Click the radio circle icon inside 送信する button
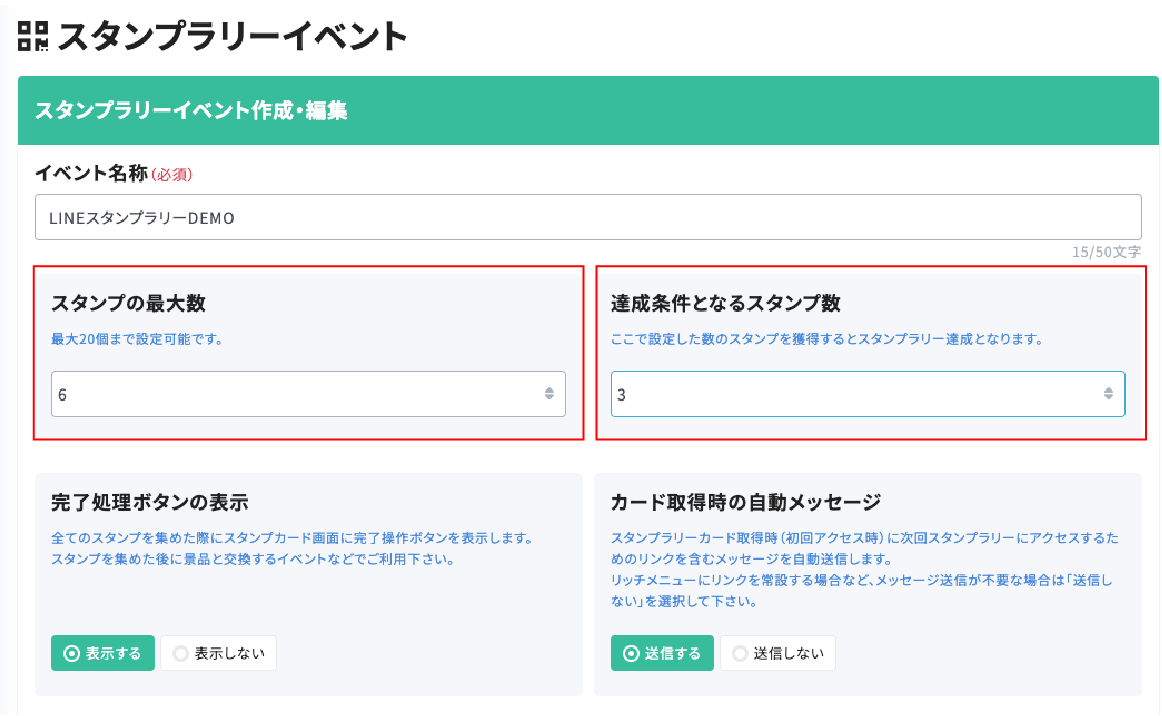Viewport: 1162px width, 716px height. pyautogui.click(x=630, y=653)
